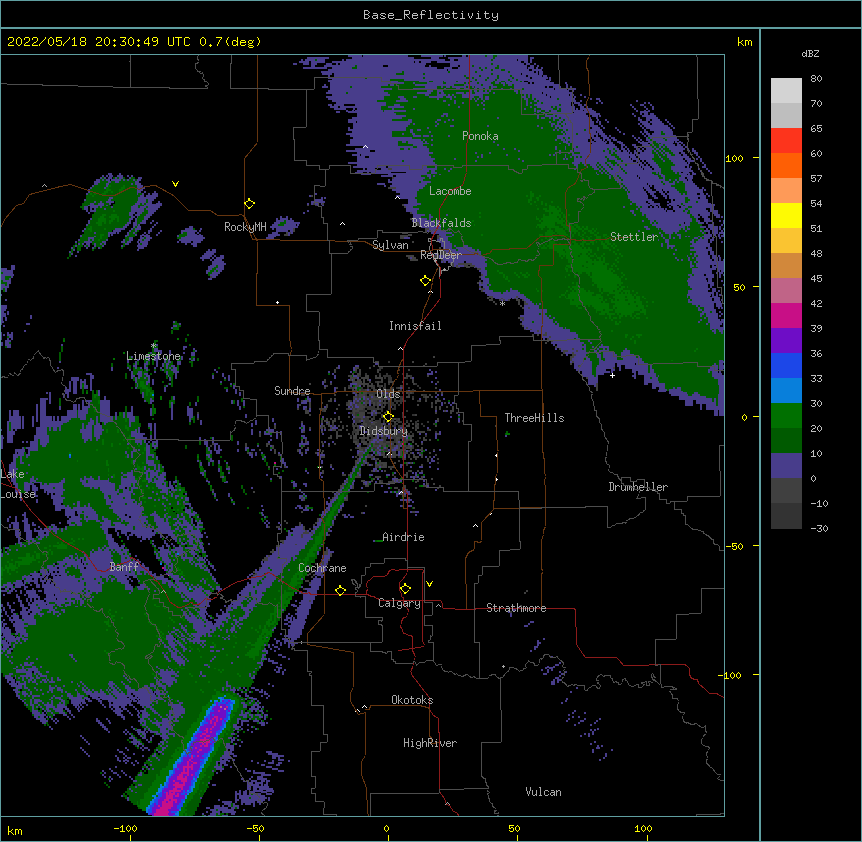Select the Blackfalds label
Image resolution: width=862 pixels, height=842 pixels.
point(441,223)
